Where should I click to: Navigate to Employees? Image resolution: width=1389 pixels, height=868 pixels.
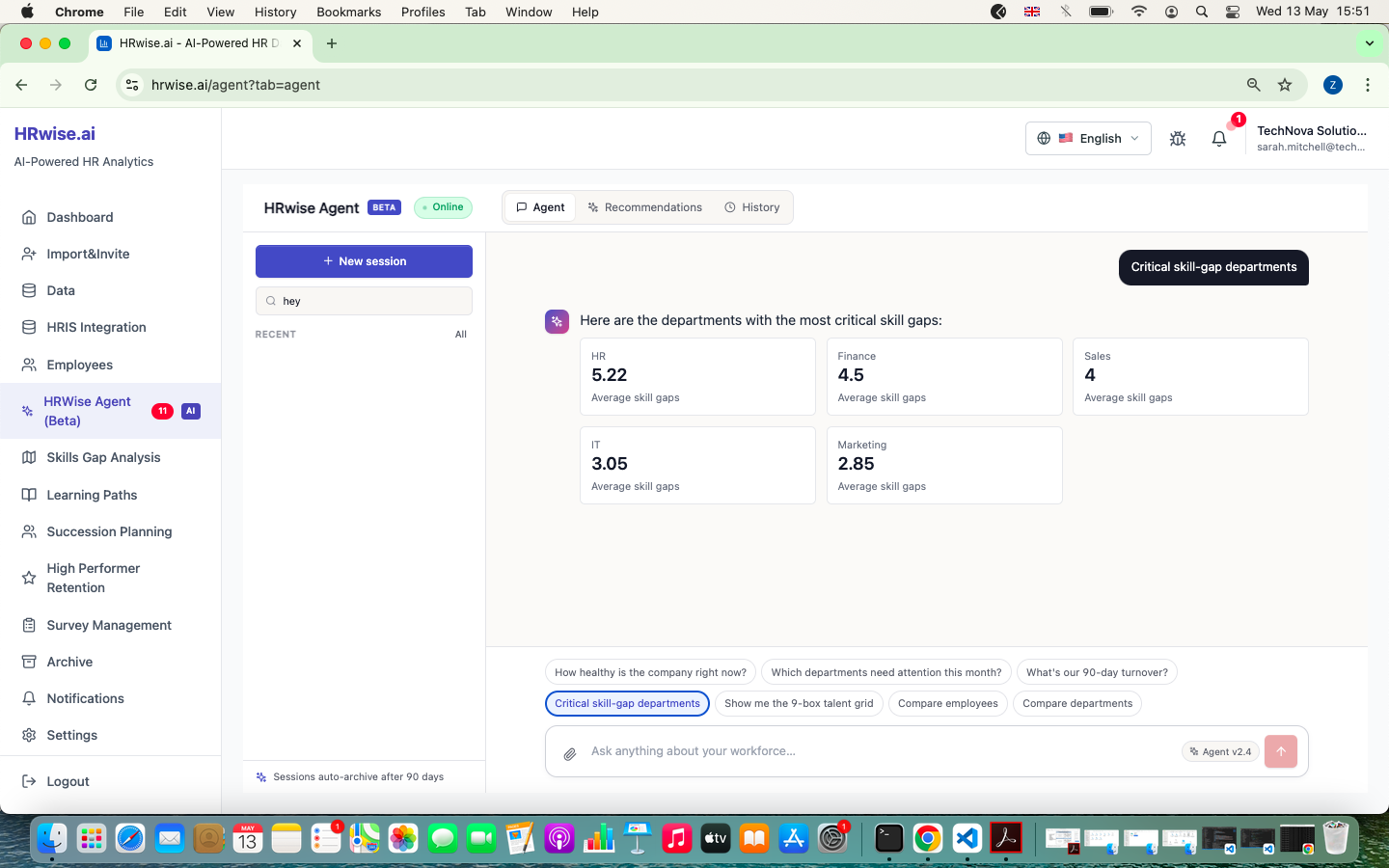pos(80,365)
